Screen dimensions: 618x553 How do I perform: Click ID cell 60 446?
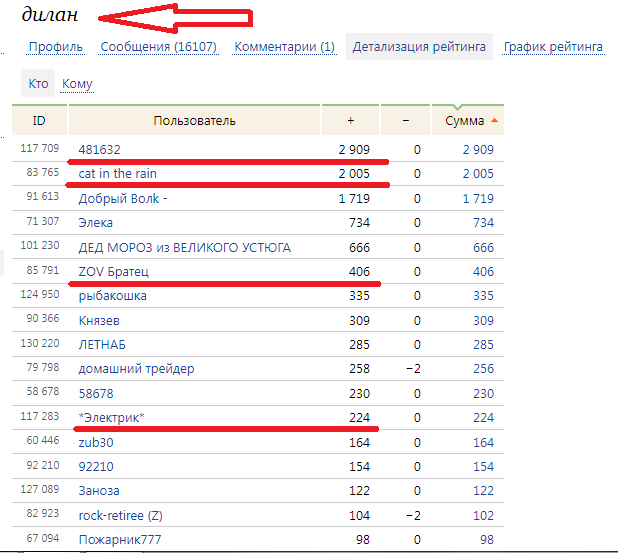pos(43,440)
